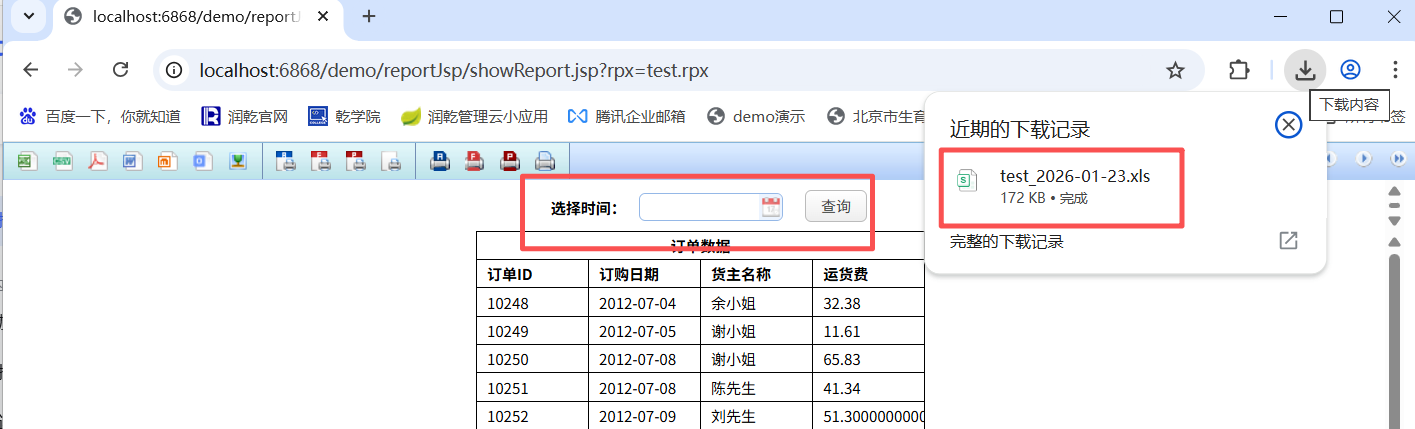Open bookmark demo演示
This screenshot has height=429, width=1415.
pos(756,117)
